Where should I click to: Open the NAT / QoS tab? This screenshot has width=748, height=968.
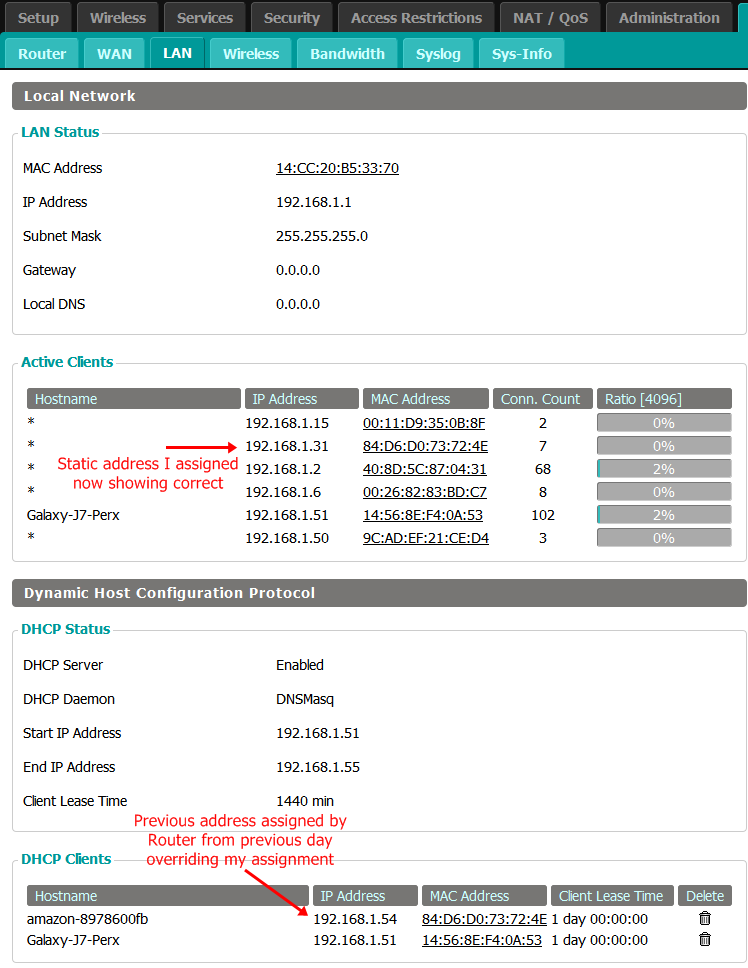pos(551,18)
